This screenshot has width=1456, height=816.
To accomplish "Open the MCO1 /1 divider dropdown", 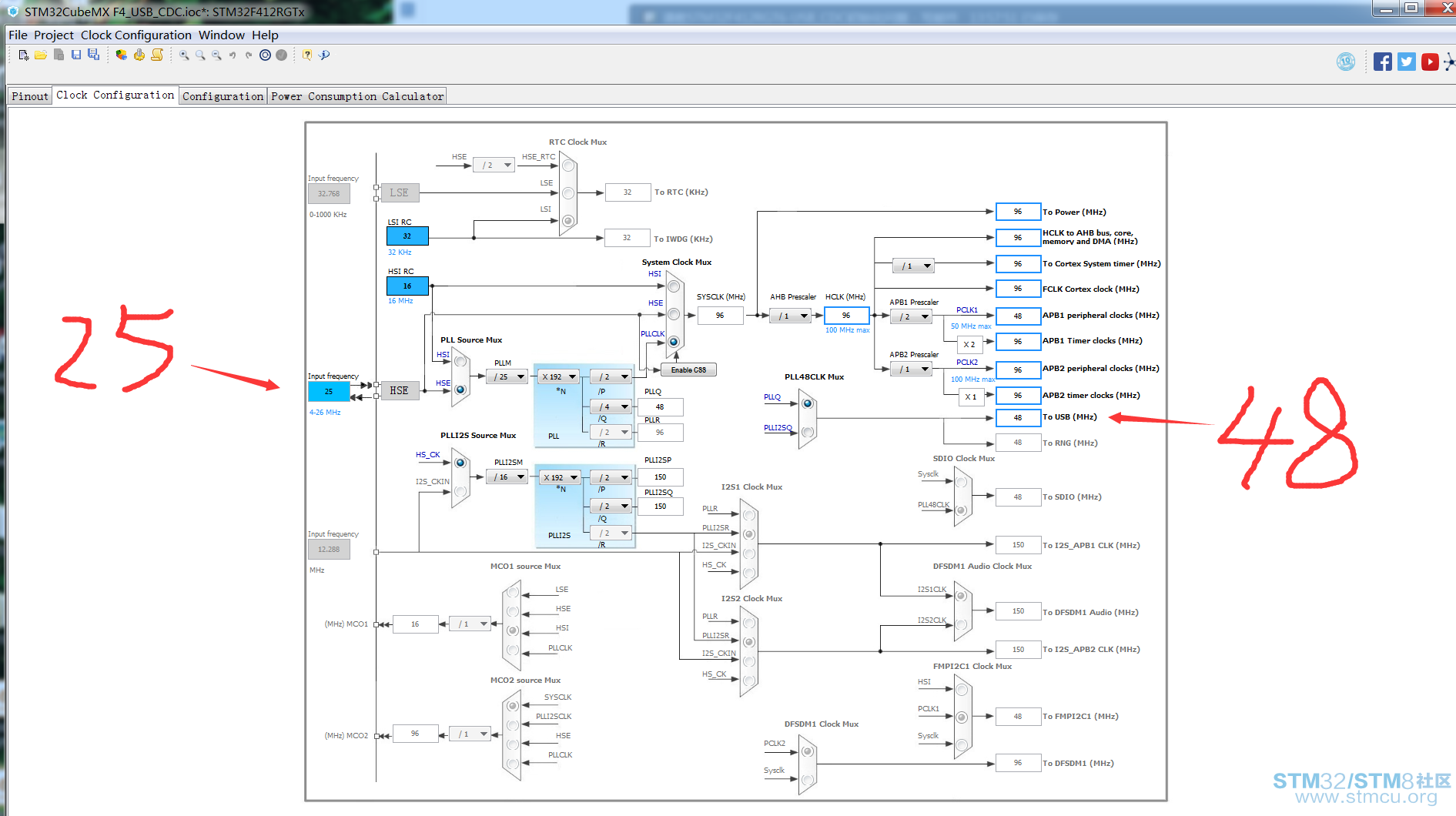I will click(470, 624).
